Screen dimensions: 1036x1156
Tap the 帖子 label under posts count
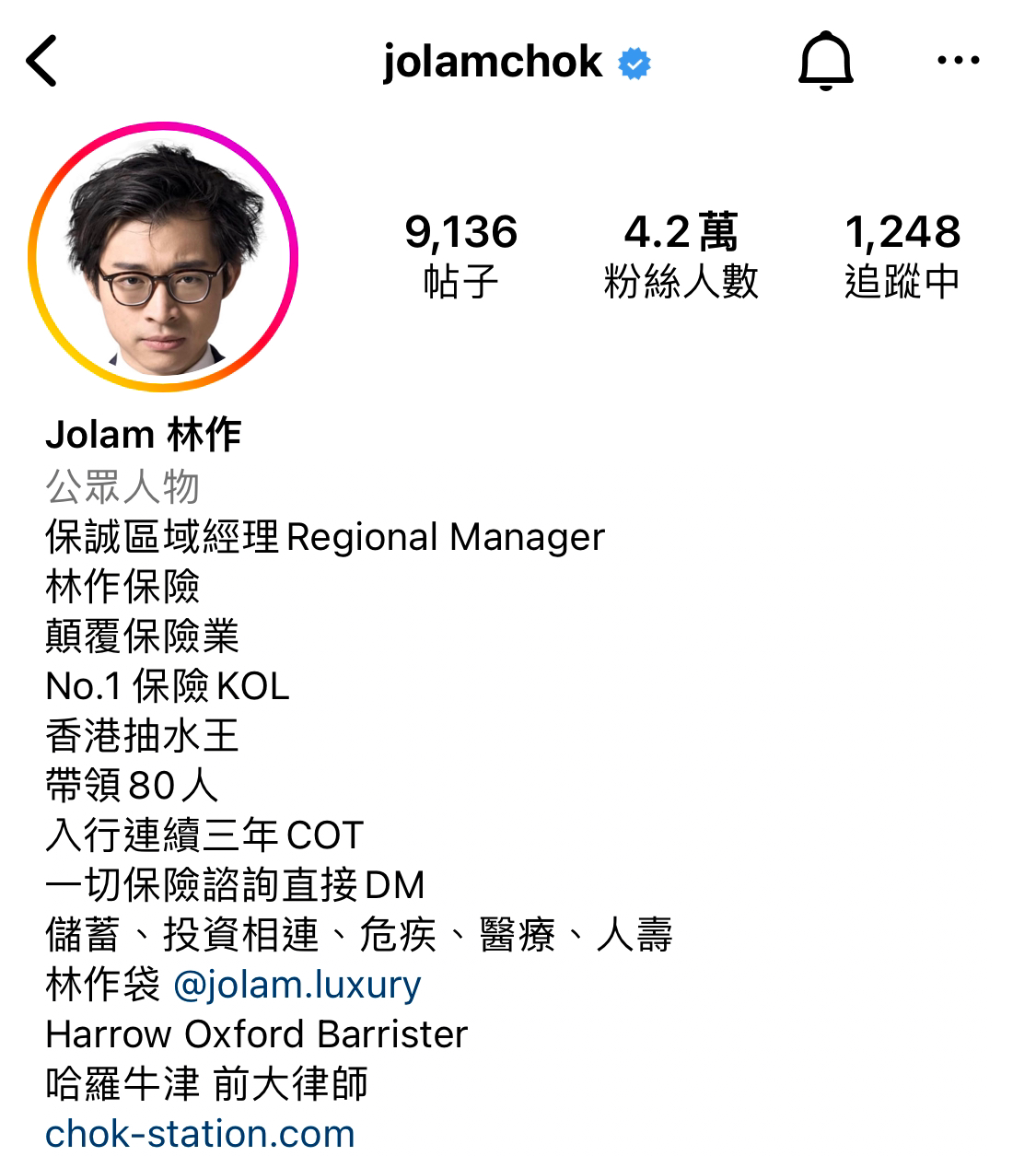pos(461,281)
